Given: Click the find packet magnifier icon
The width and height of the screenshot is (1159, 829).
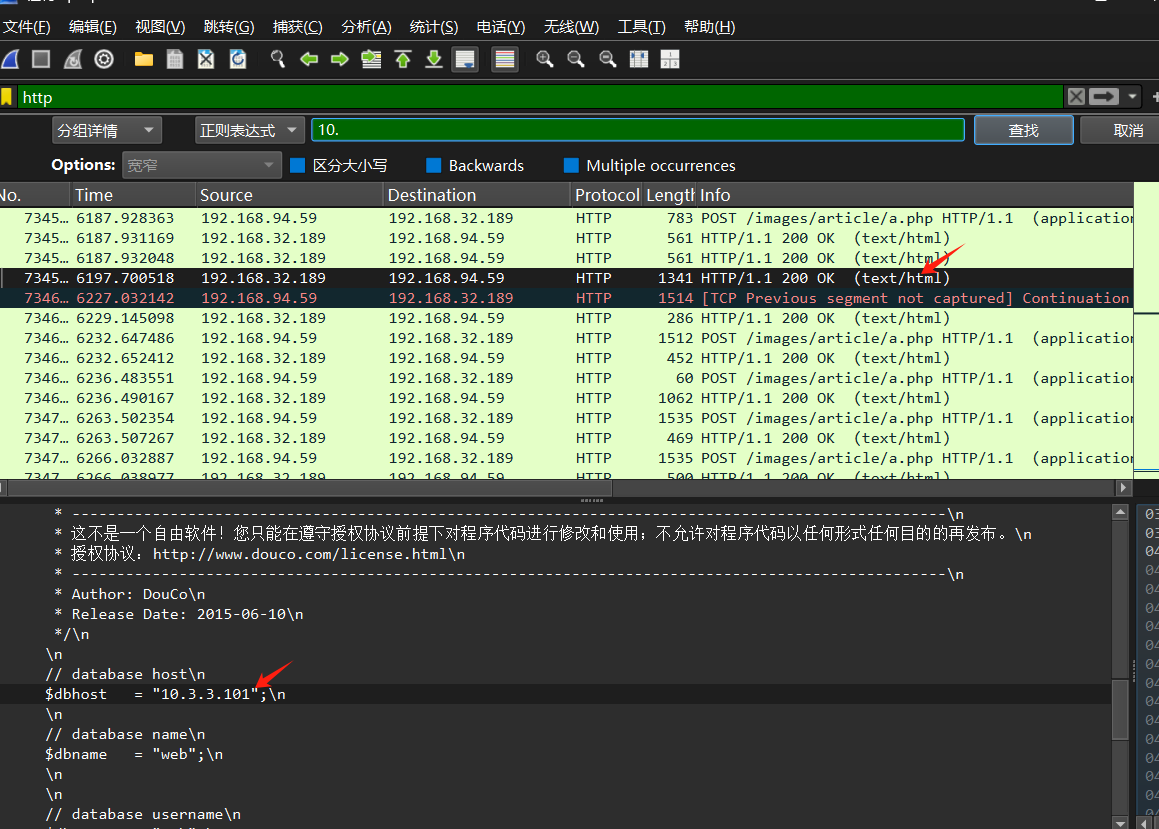Looking at the screenshot, I should (x=278, y=60).
